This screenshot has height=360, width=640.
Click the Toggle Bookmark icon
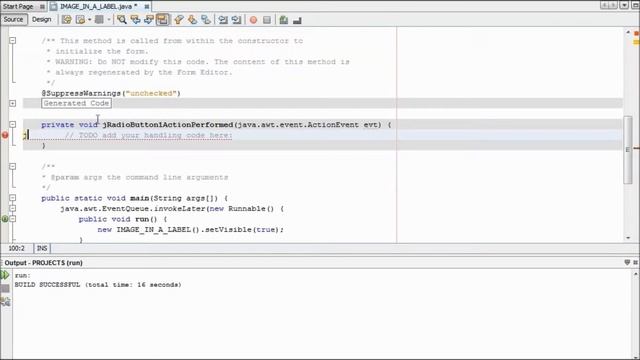[206, 20]
